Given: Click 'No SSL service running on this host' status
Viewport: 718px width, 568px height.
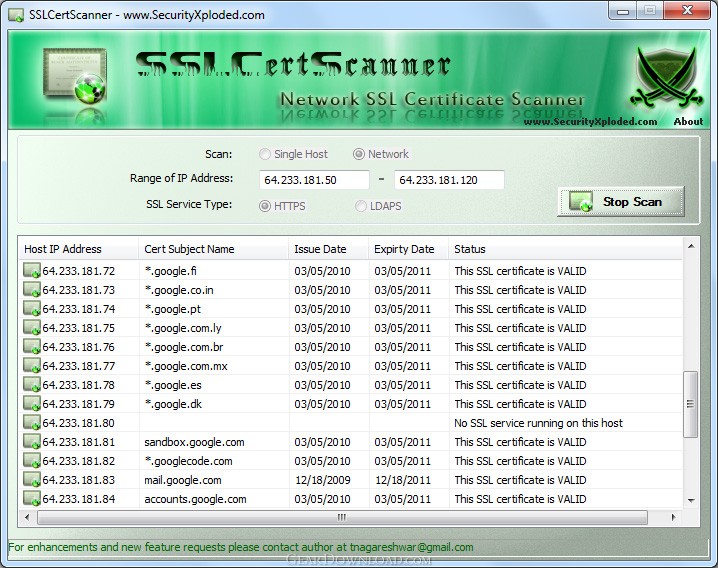Looking at the screenshot, I should coord(538,423).
